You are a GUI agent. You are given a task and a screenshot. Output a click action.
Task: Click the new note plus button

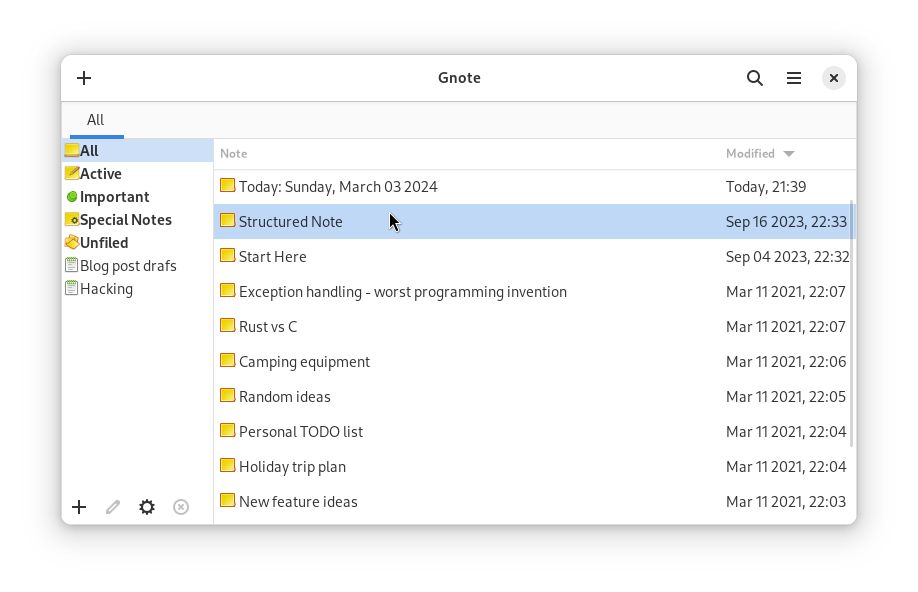pos(84,78)
